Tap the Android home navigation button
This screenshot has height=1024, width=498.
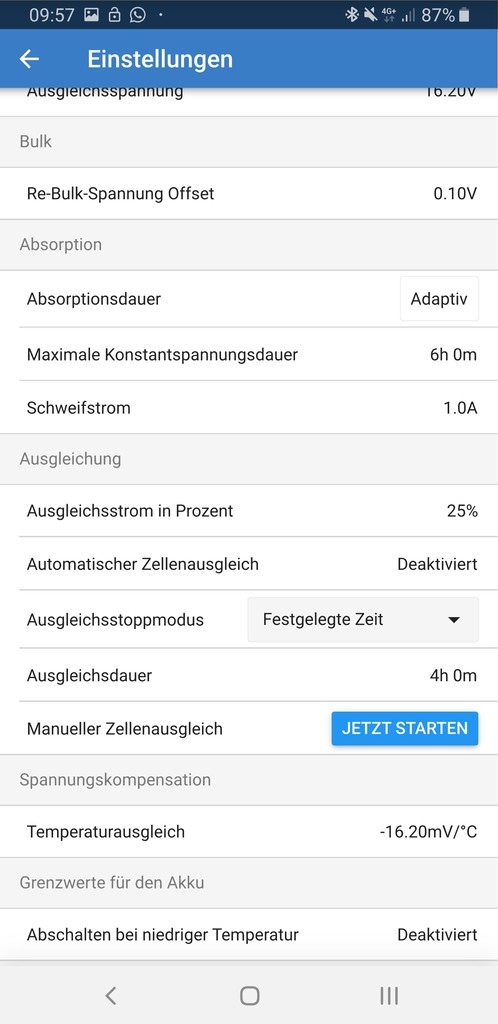(x=249, y=995)
